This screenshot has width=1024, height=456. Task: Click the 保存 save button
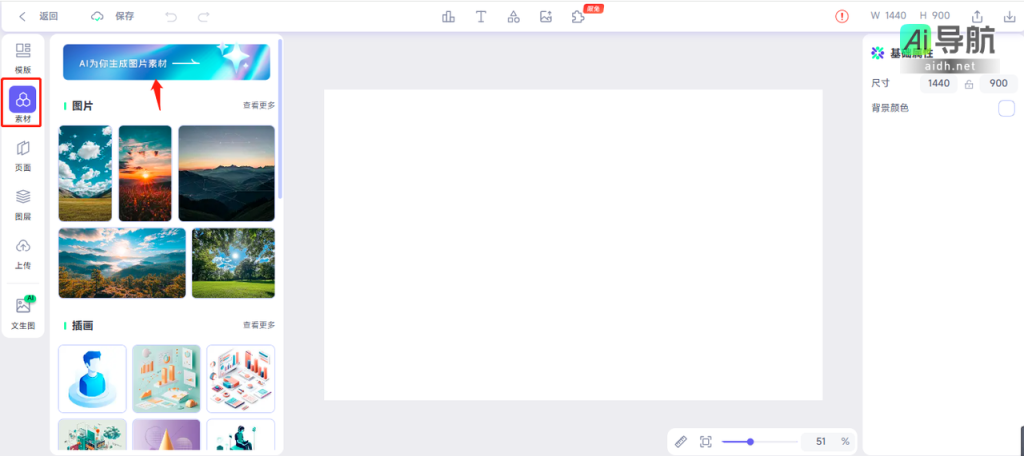pos(113,17)
